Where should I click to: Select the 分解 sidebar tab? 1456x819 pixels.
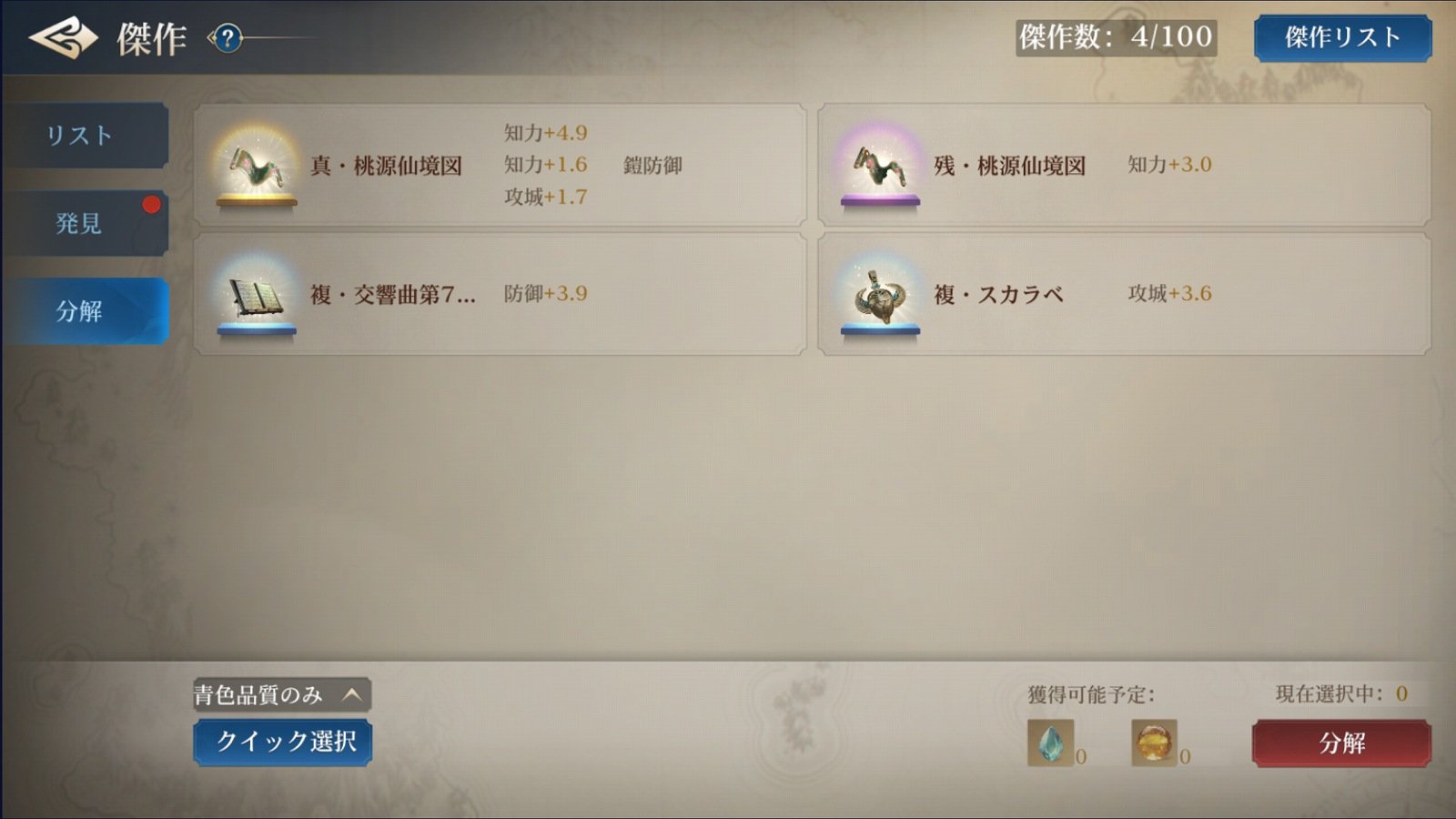coord(85,310)
